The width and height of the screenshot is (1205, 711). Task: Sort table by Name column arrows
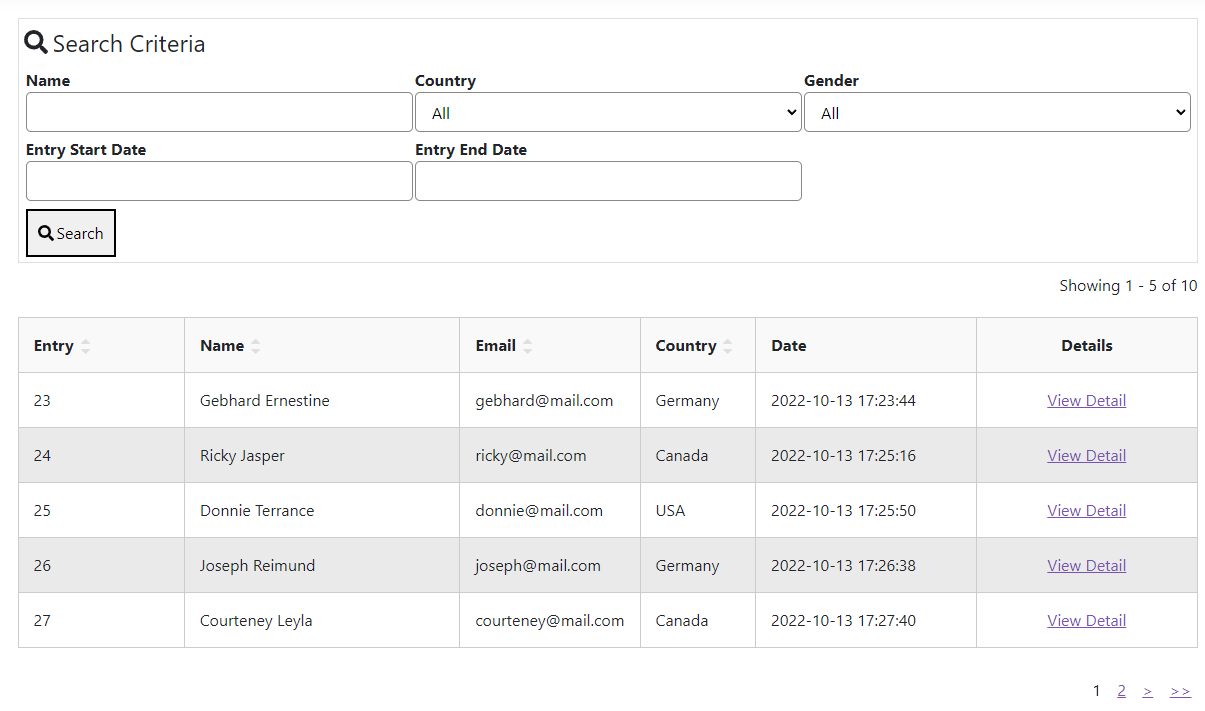[x=255, y=346]
